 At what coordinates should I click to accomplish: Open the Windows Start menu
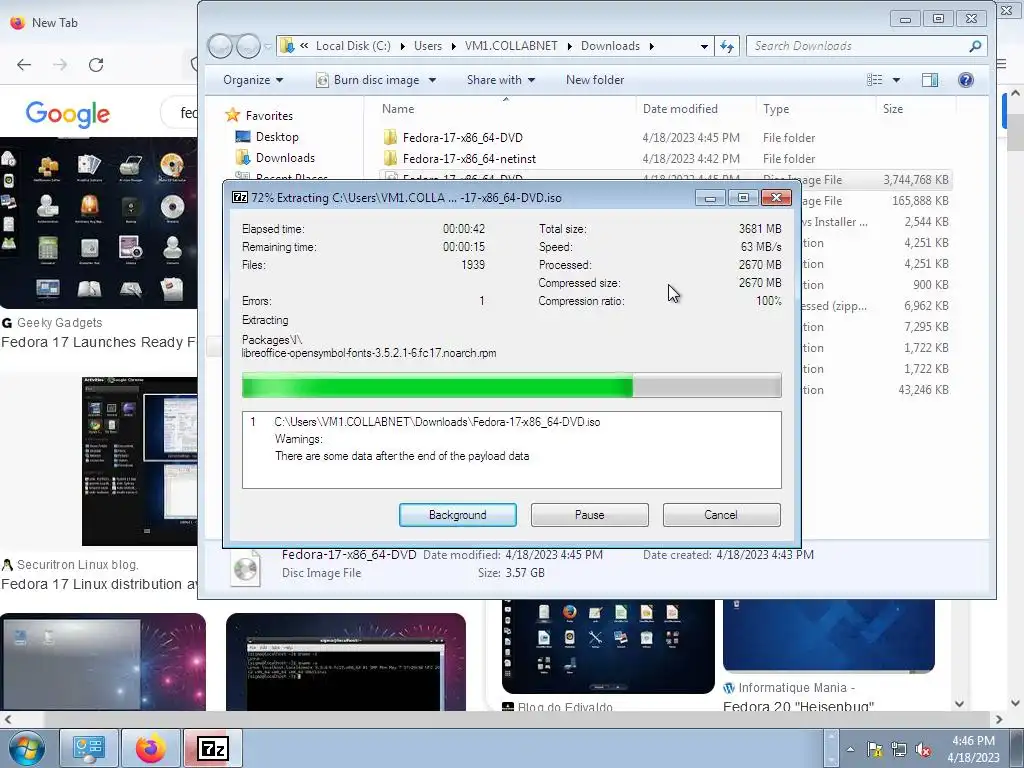tap(27, 748)
